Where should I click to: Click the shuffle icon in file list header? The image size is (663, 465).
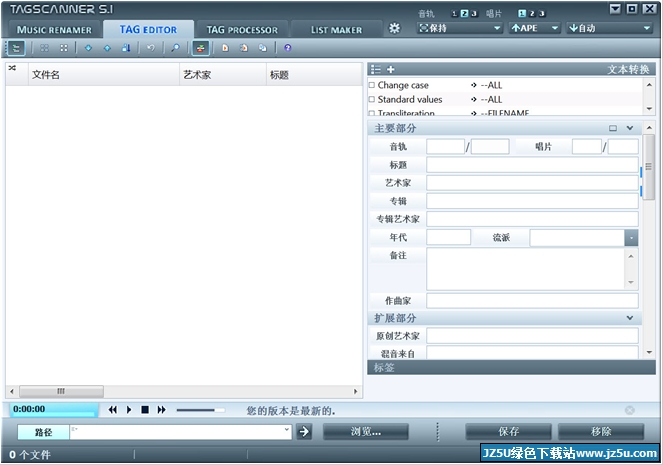(x=12, y=68)
